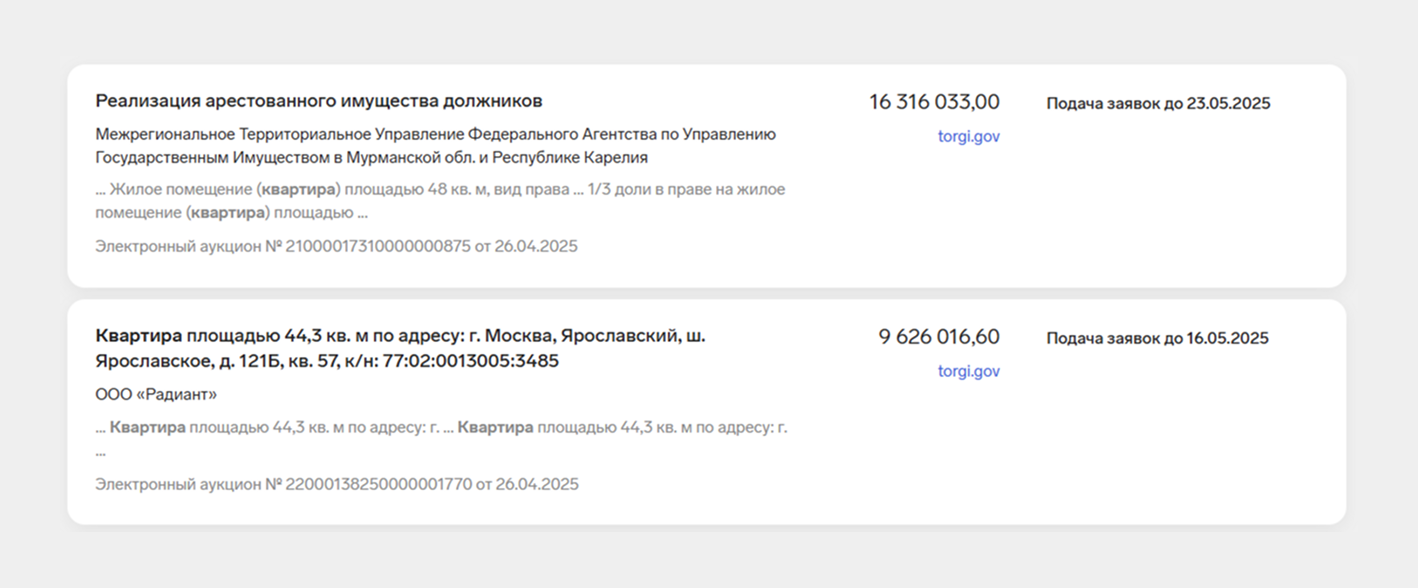Click "от 26.04.2025" date in the first listing
Screen dimensions: 1418x588
click(526, 246)
